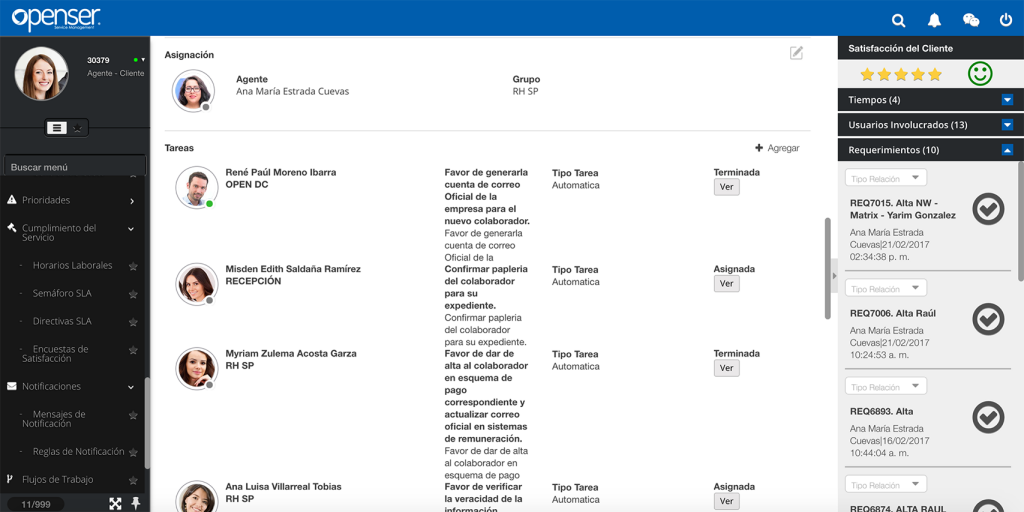The image size is (1024, 512).
Task: Open Prioridades menu item
Action: click(70, 200)
